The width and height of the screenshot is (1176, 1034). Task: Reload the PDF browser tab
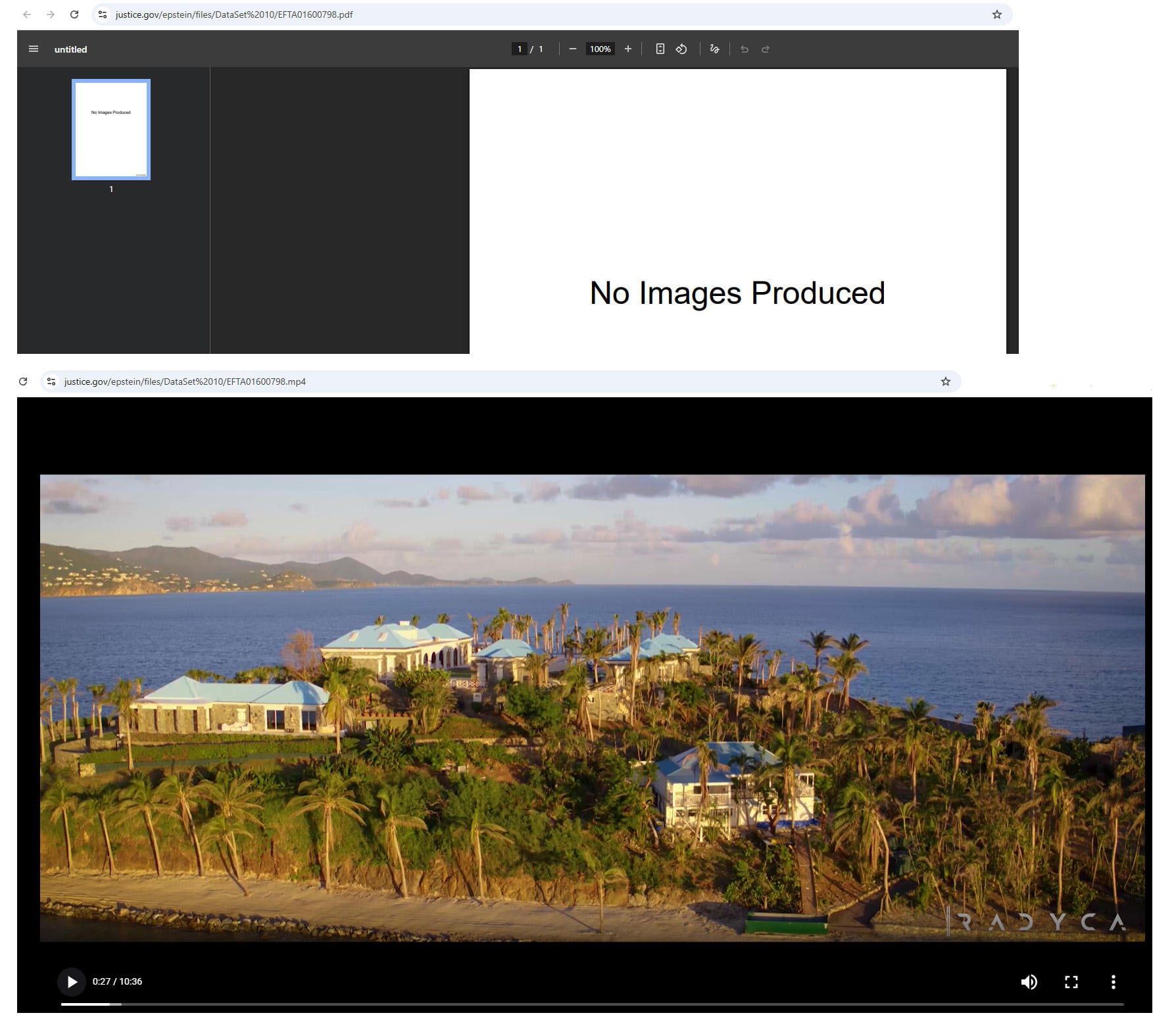[x=74, y=14]
